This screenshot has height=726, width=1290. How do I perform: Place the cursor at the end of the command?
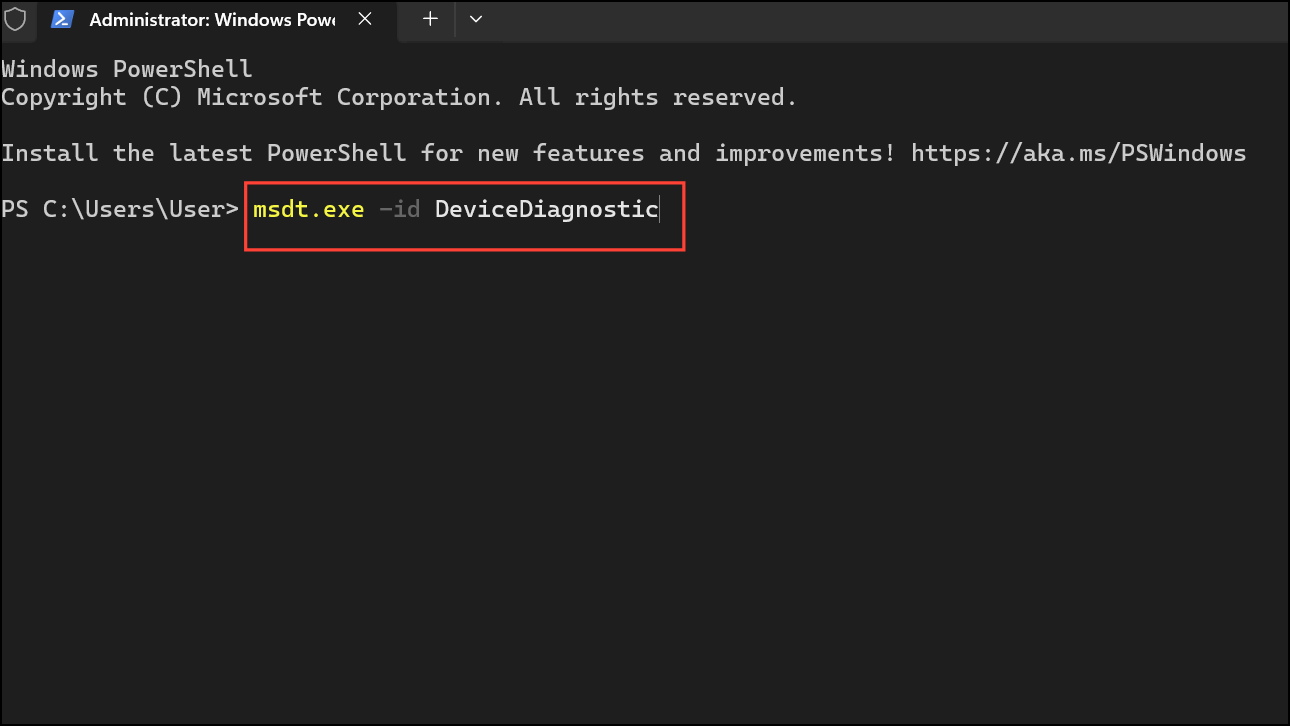(660, 209)
